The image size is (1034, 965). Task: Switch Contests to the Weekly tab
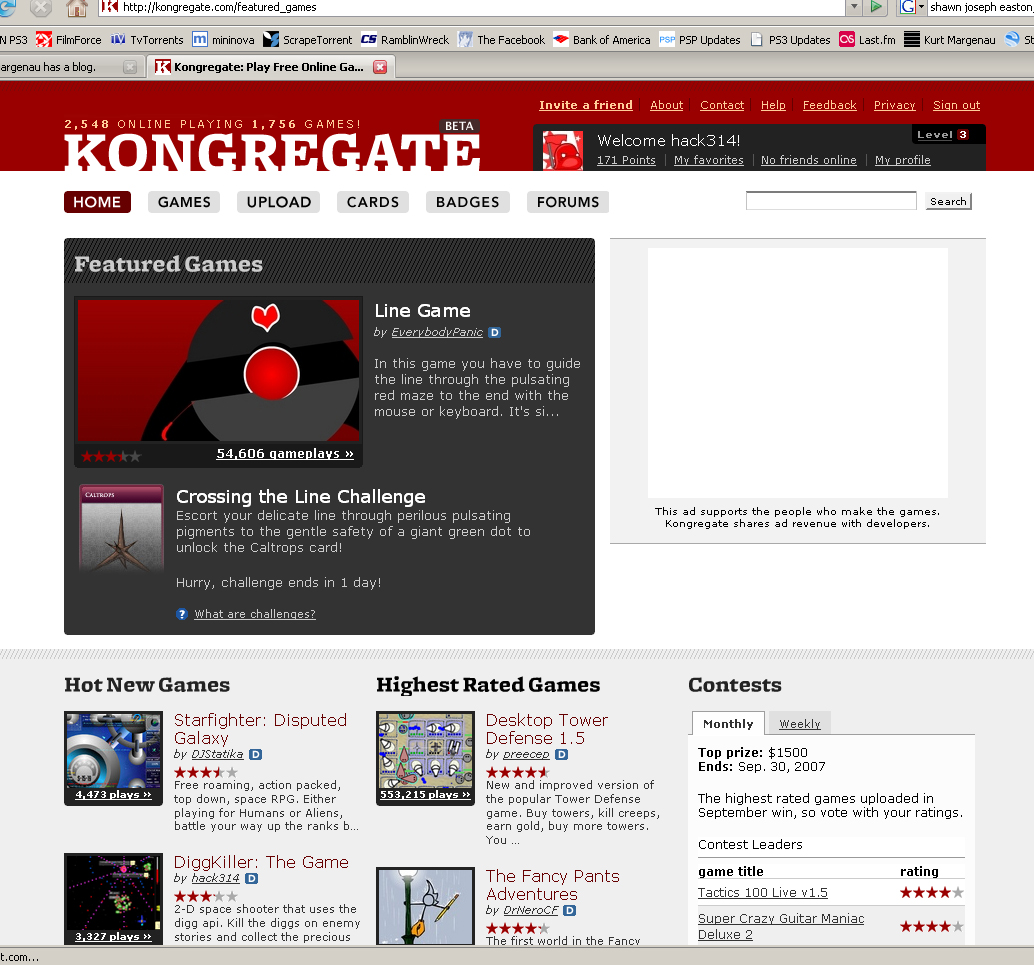click(x=800, y=724)
